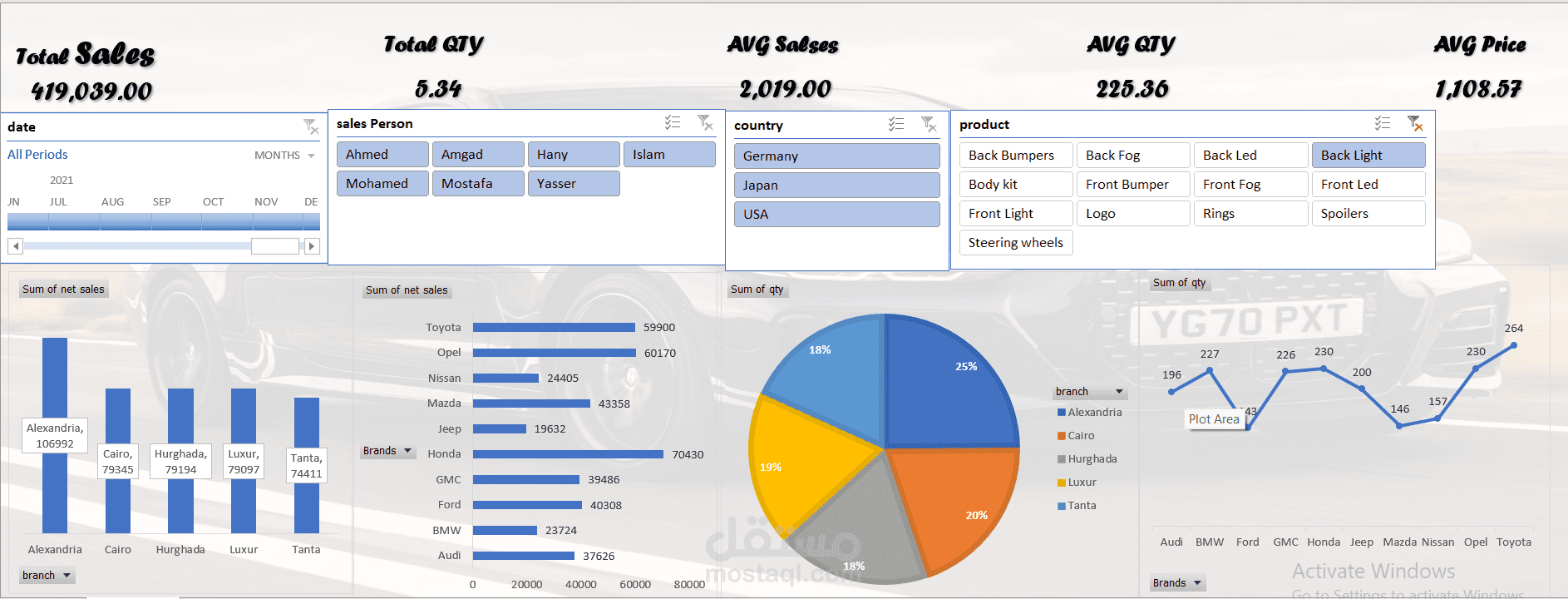Select Mostafa sales person
1568x599 pixels.
(x=478, y=184)
